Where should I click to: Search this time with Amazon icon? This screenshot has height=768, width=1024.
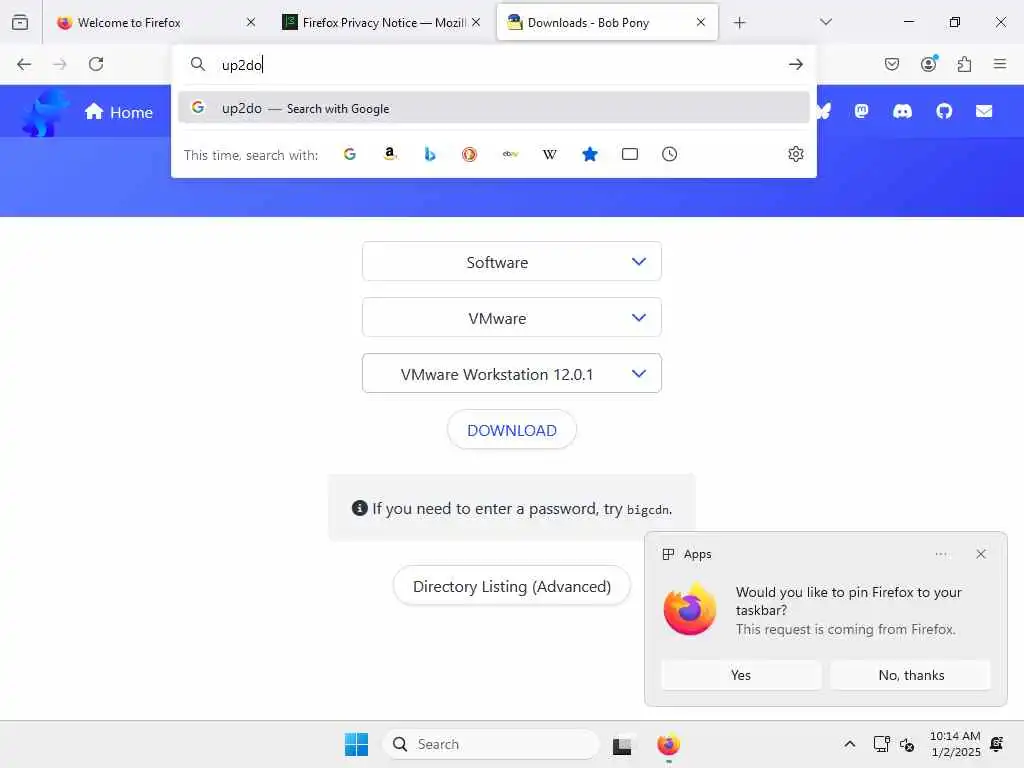click(390, 154)
